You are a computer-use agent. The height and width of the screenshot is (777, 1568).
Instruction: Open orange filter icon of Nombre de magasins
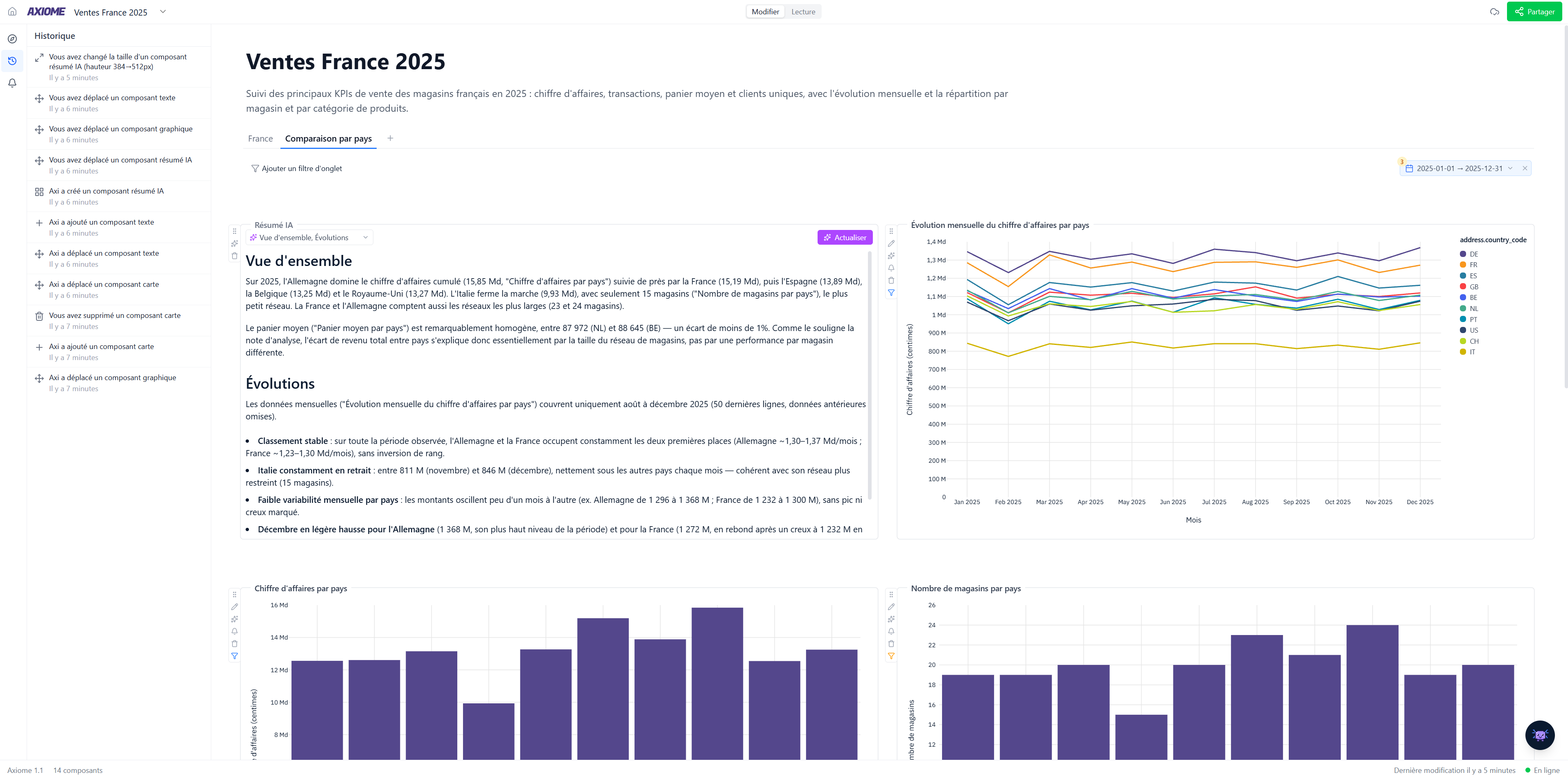pyautogui.click(x=891, y=656)
